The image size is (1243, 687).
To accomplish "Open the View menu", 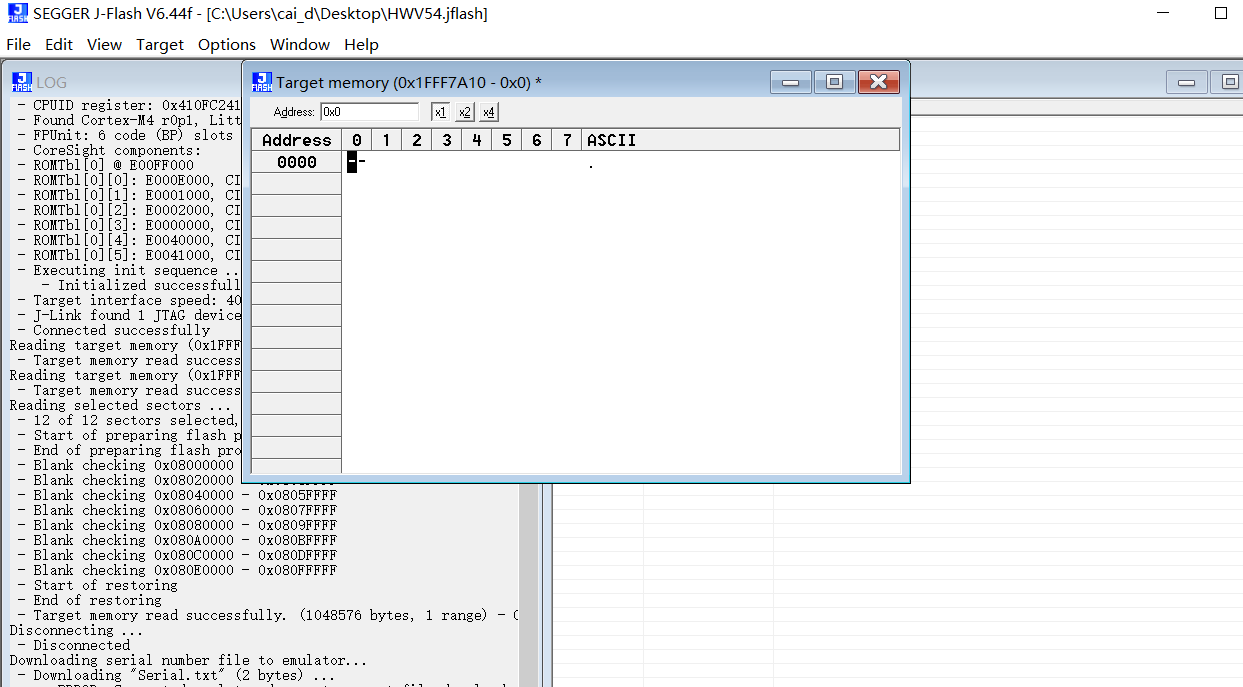I will (104, 44).
